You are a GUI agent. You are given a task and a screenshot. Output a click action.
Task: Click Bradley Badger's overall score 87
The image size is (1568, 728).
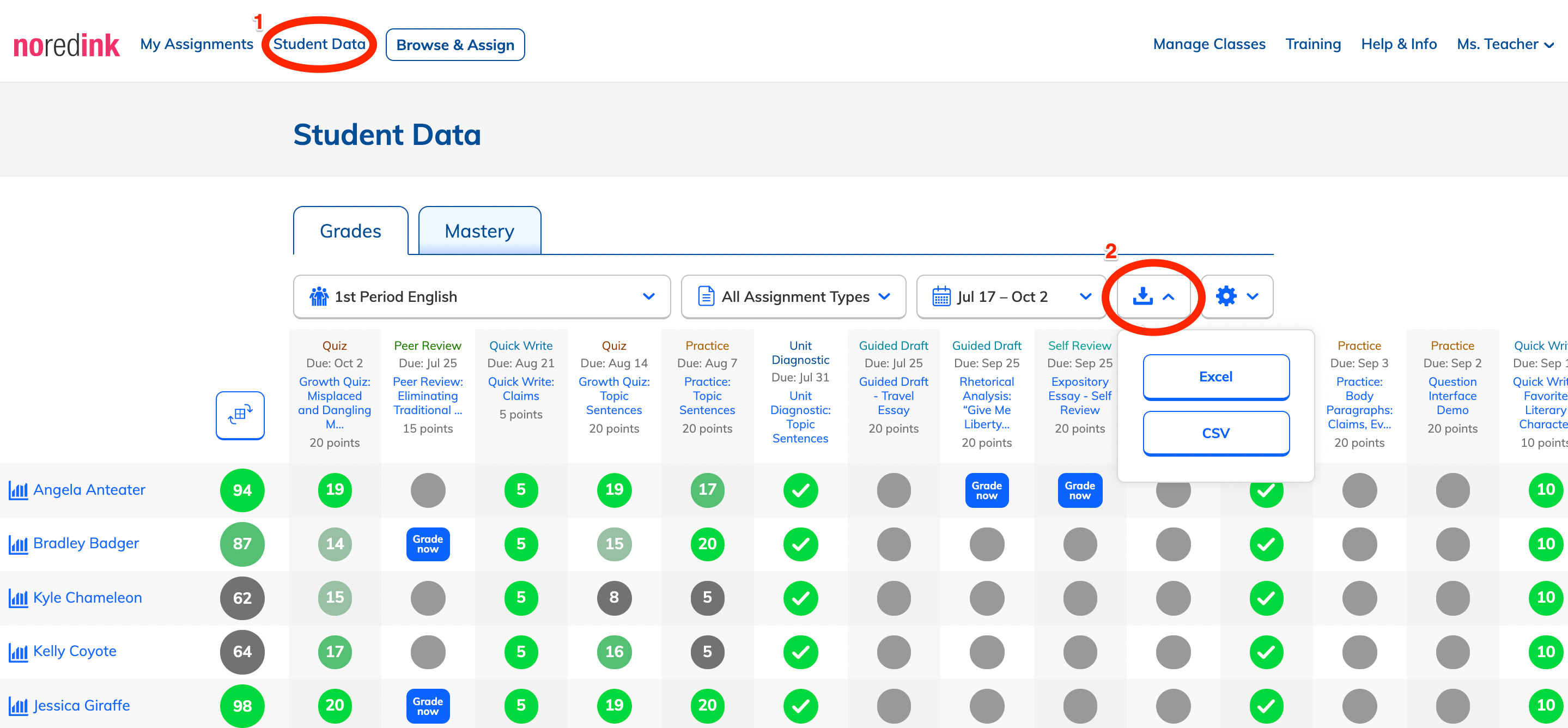242,544
